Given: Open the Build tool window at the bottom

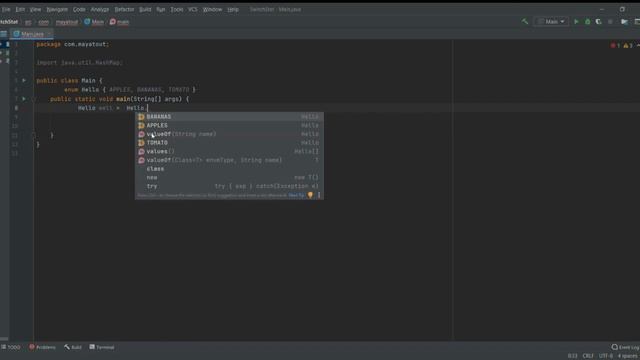Looking at the screenshot, I should 73,347.
